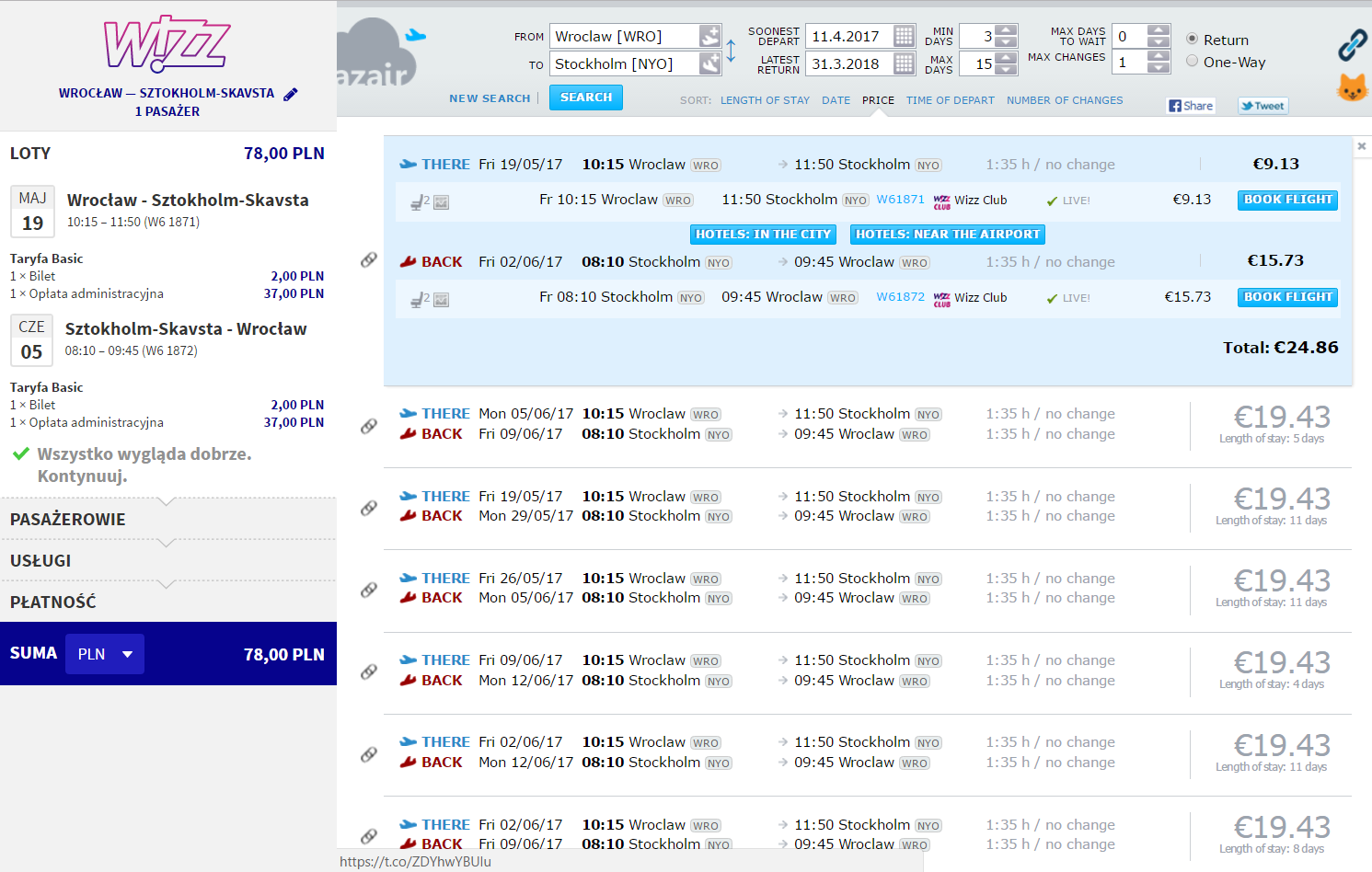Click the Max Changes value field
This screenshot has width=1372, height=872.
1130,62
